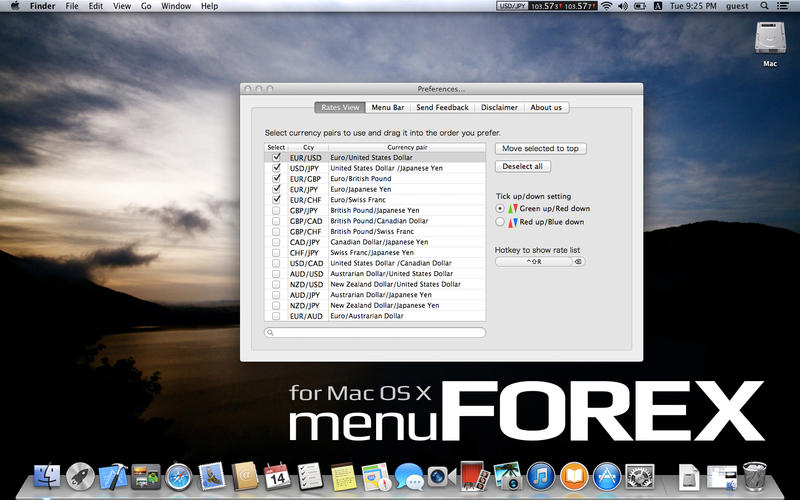800x500 pixels.
Task: Click the Currency pair column header
Action: coord(407,147)
